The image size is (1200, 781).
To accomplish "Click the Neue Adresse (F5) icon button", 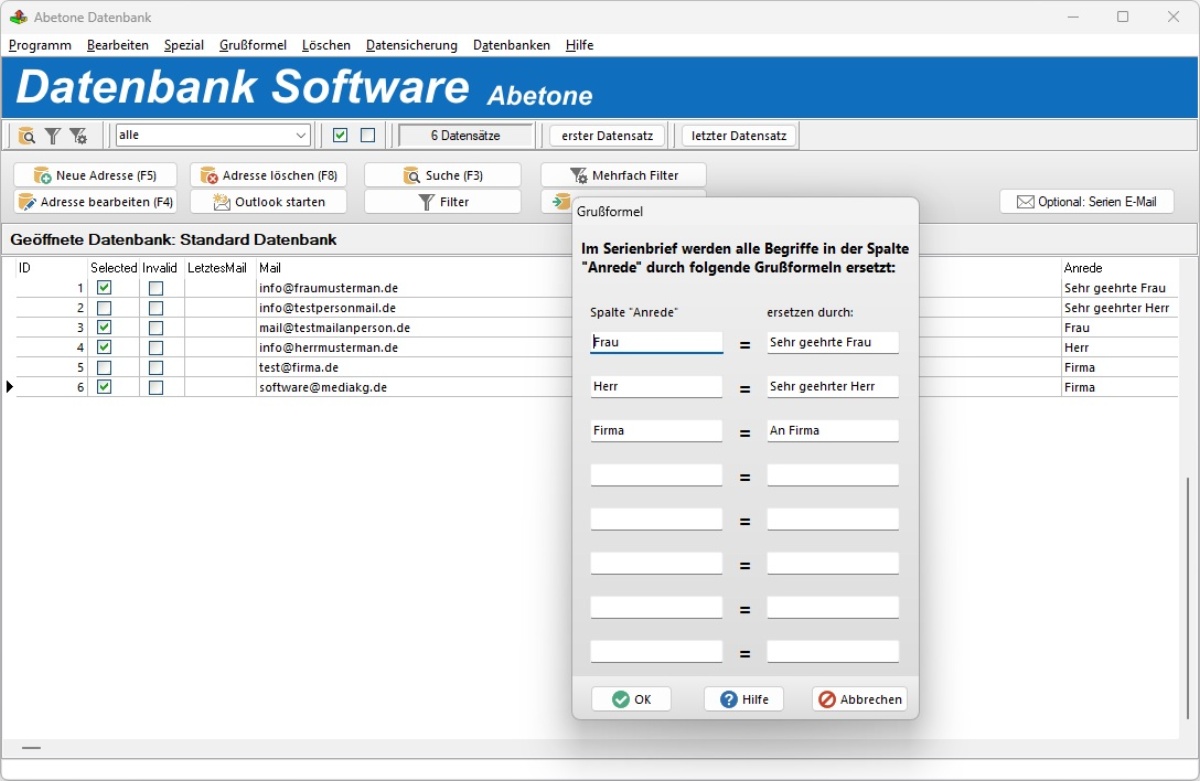I will (x=94, y=174).
